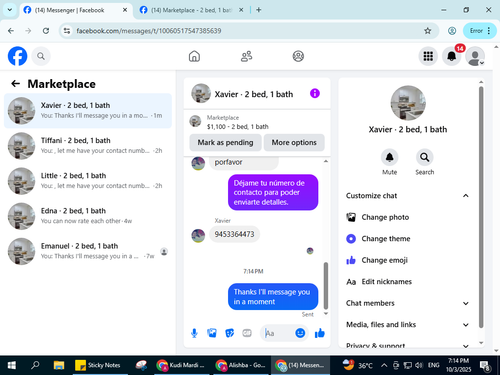Click the info panel scrollbar

coord(481,207)
